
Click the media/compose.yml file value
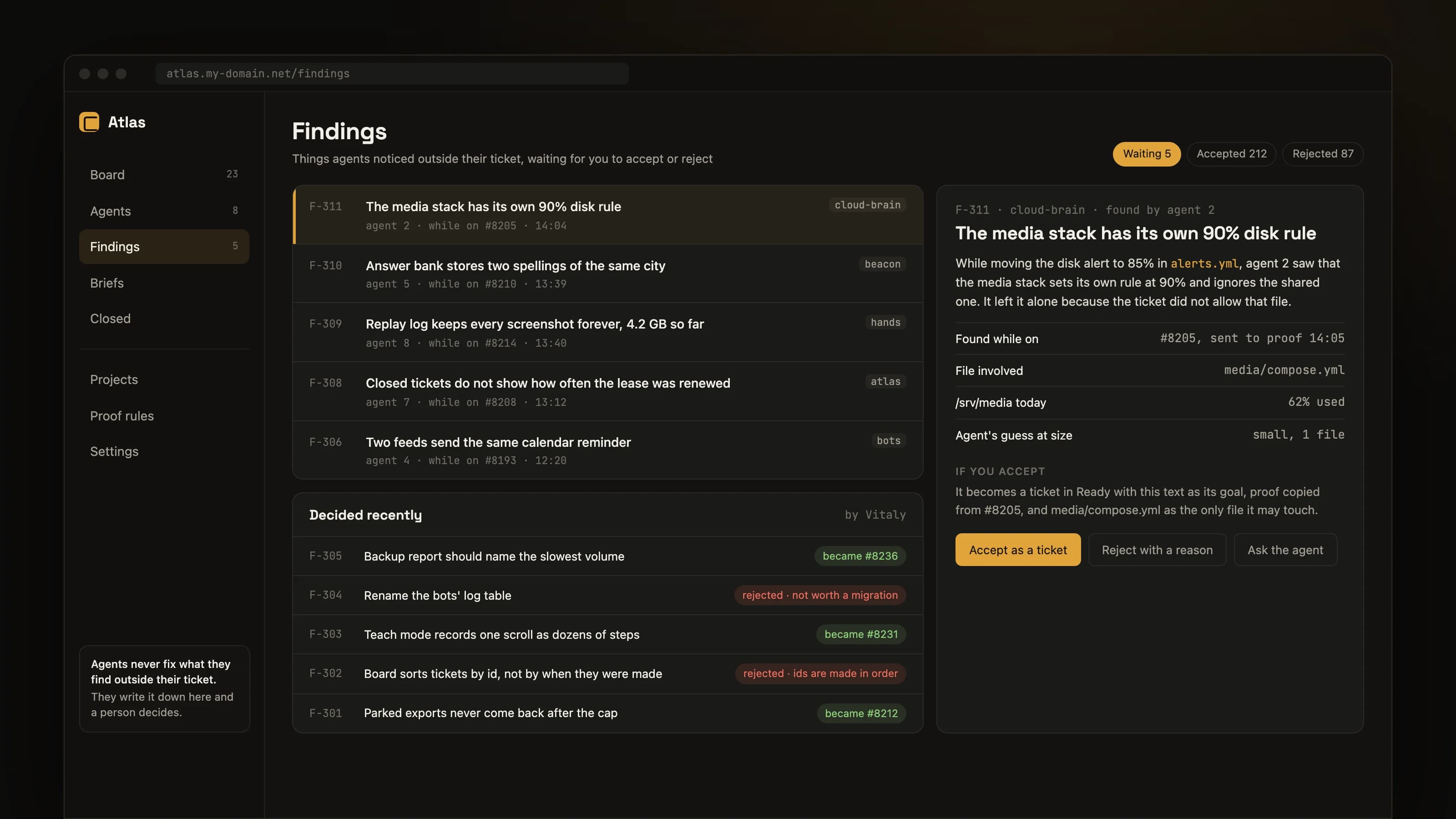click(1284, 370)
